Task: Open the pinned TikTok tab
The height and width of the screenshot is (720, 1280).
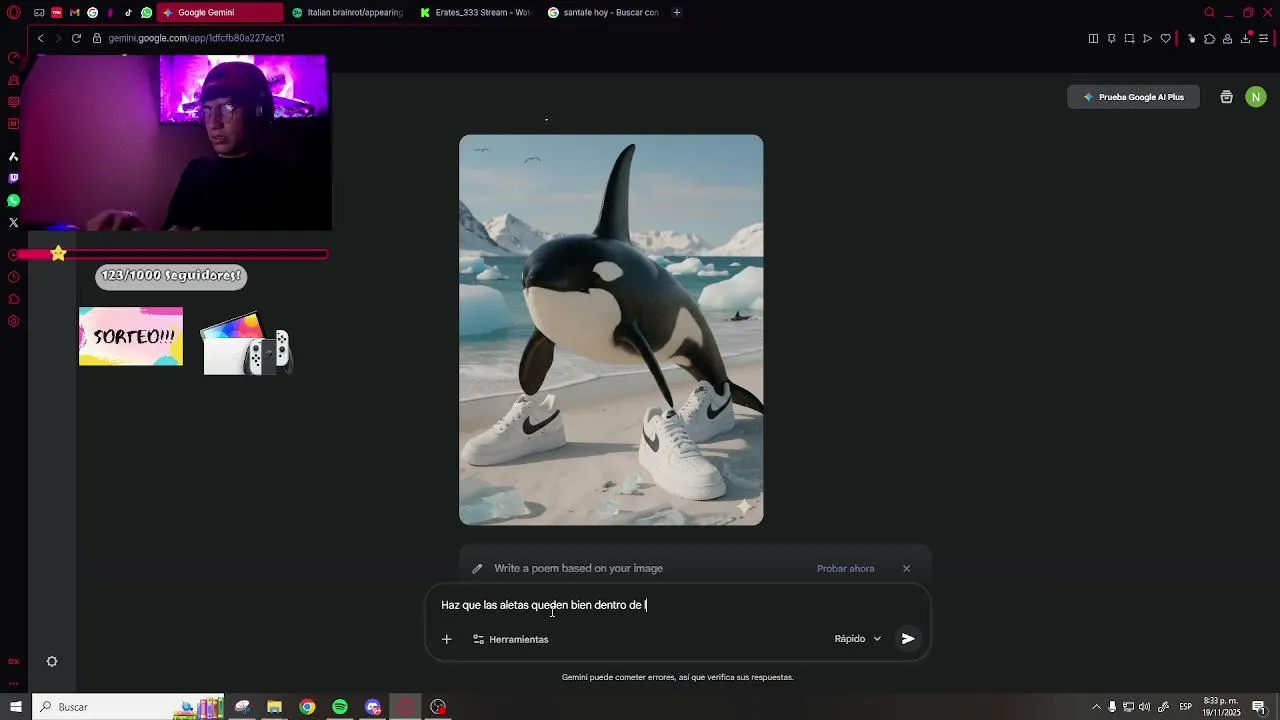Action: (x=128, y=13)
